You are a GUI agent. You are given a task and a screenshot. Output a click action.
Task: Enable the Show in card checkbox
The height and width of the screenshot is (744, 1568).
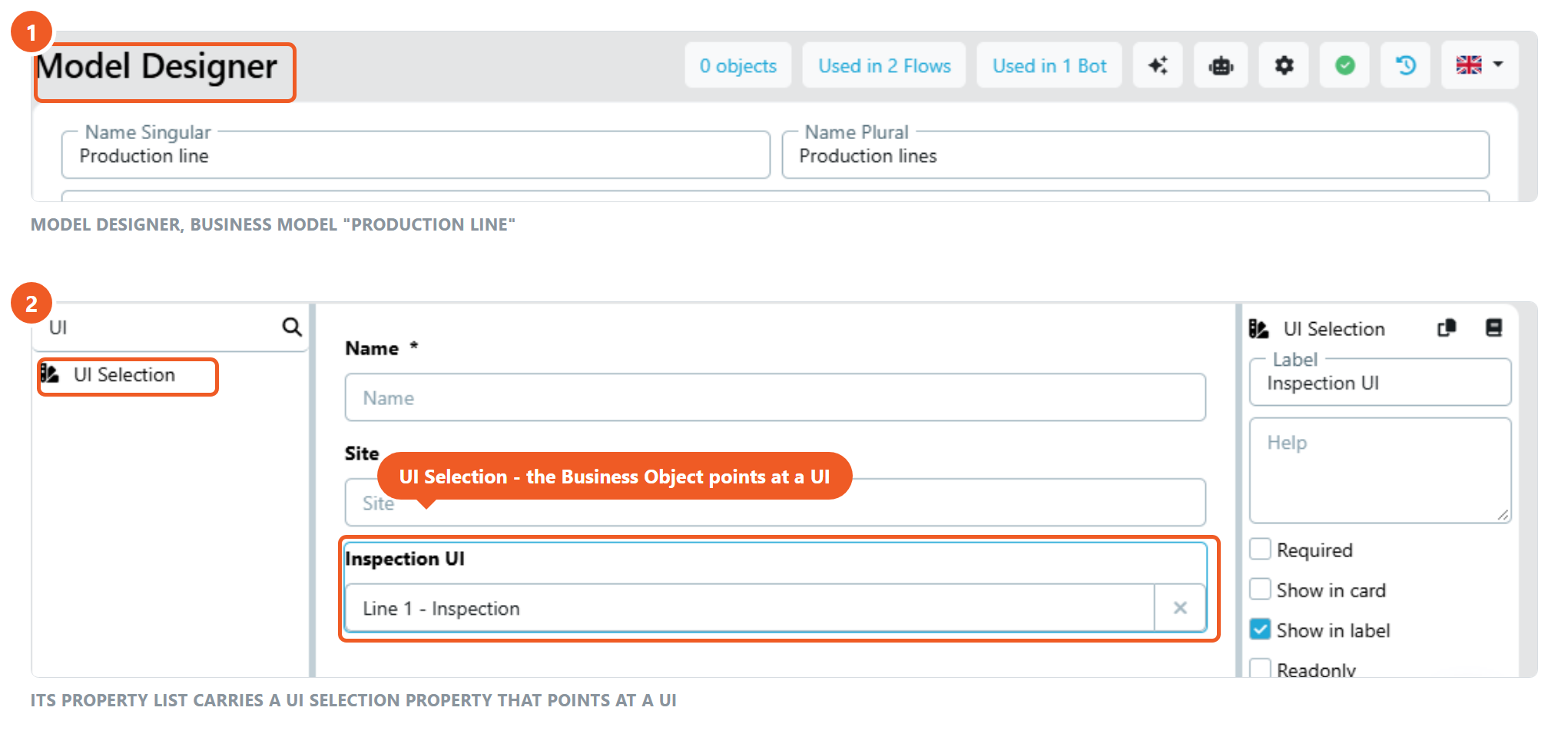pyautogui.click(x=1260, y=590)
